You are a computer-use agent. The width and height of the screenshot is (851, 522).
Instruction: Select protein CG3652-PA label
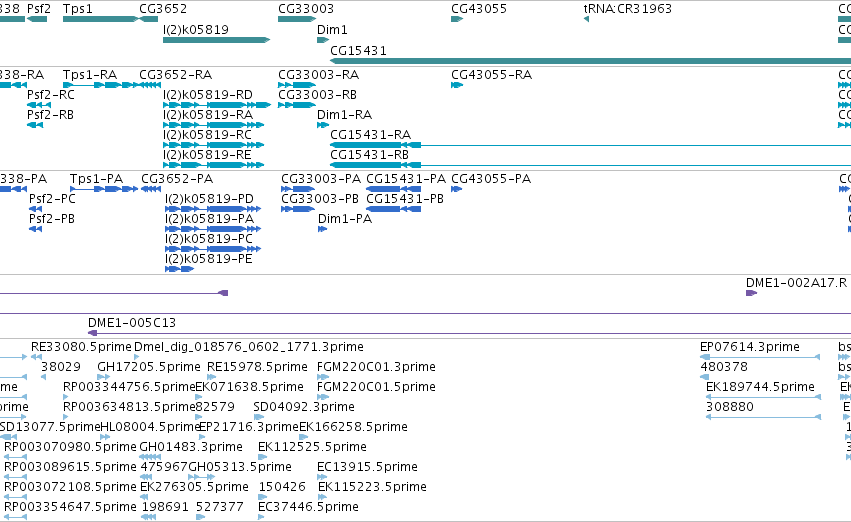point(177,179)
